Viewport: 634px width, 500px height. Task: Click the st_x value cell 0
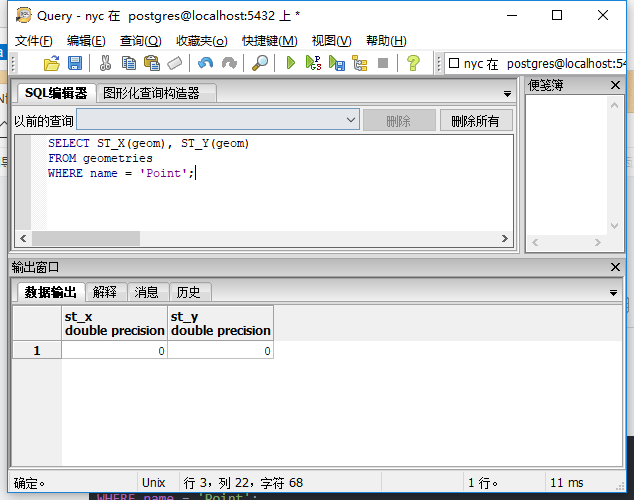(x=114, y=350)
